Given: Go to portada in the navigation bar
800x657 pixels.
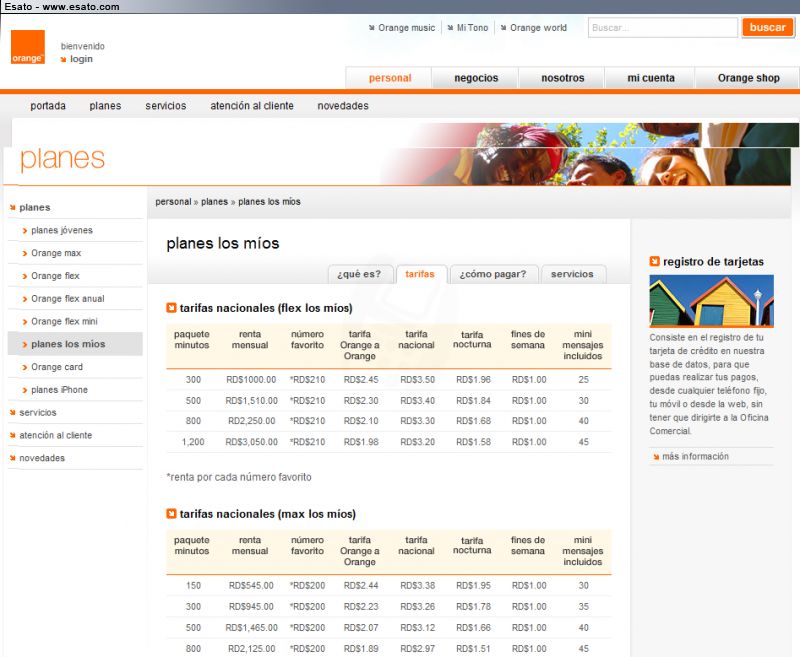Looking at the screenshot, I should [48, 106].
